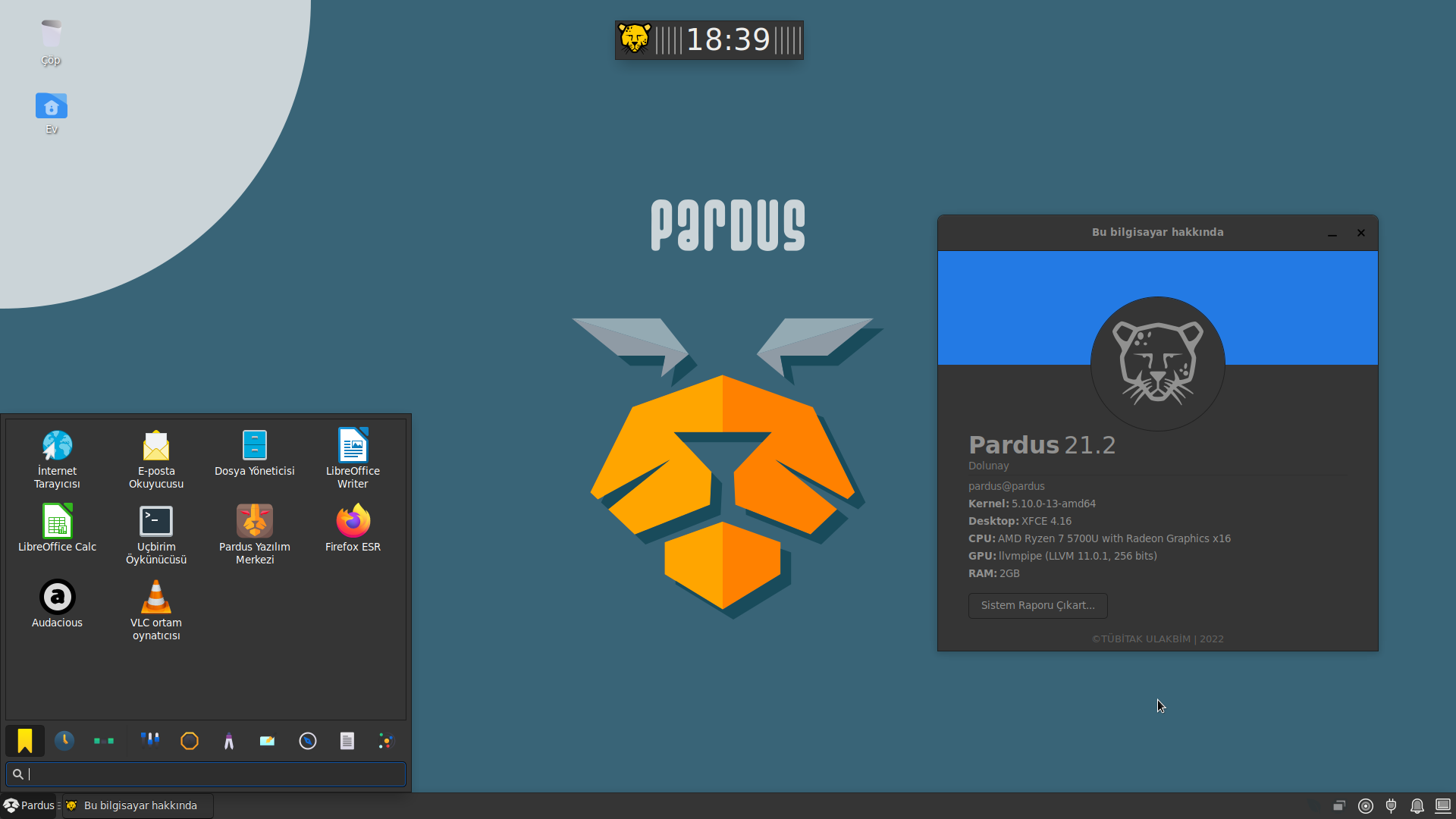
Task: Minimize the 'Bu bilgisayar hakkında' window
Action: point(1332,233)
